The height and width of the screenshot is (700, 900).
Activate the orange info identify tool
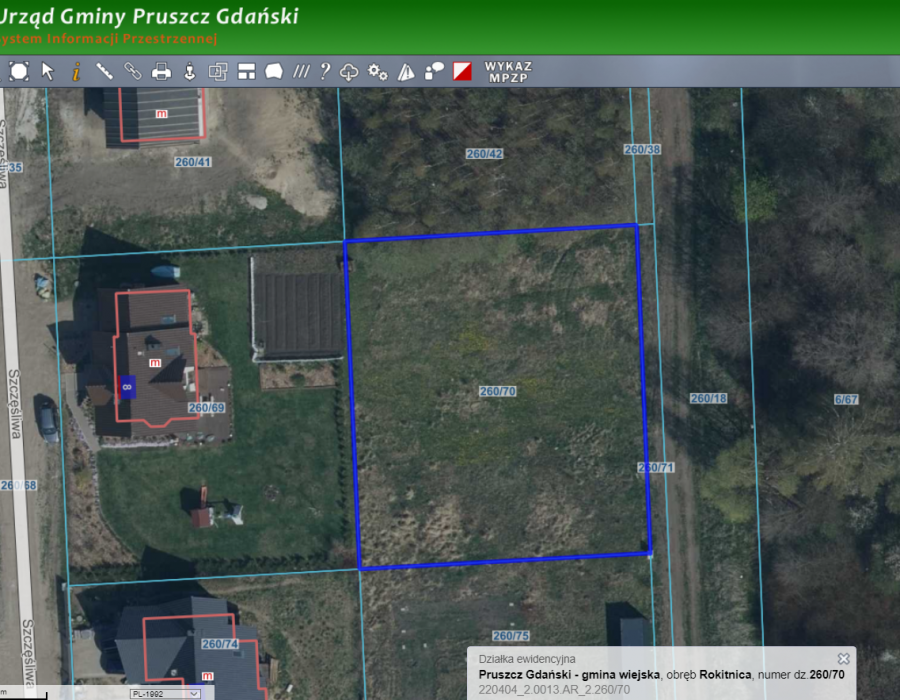(76, 71)
